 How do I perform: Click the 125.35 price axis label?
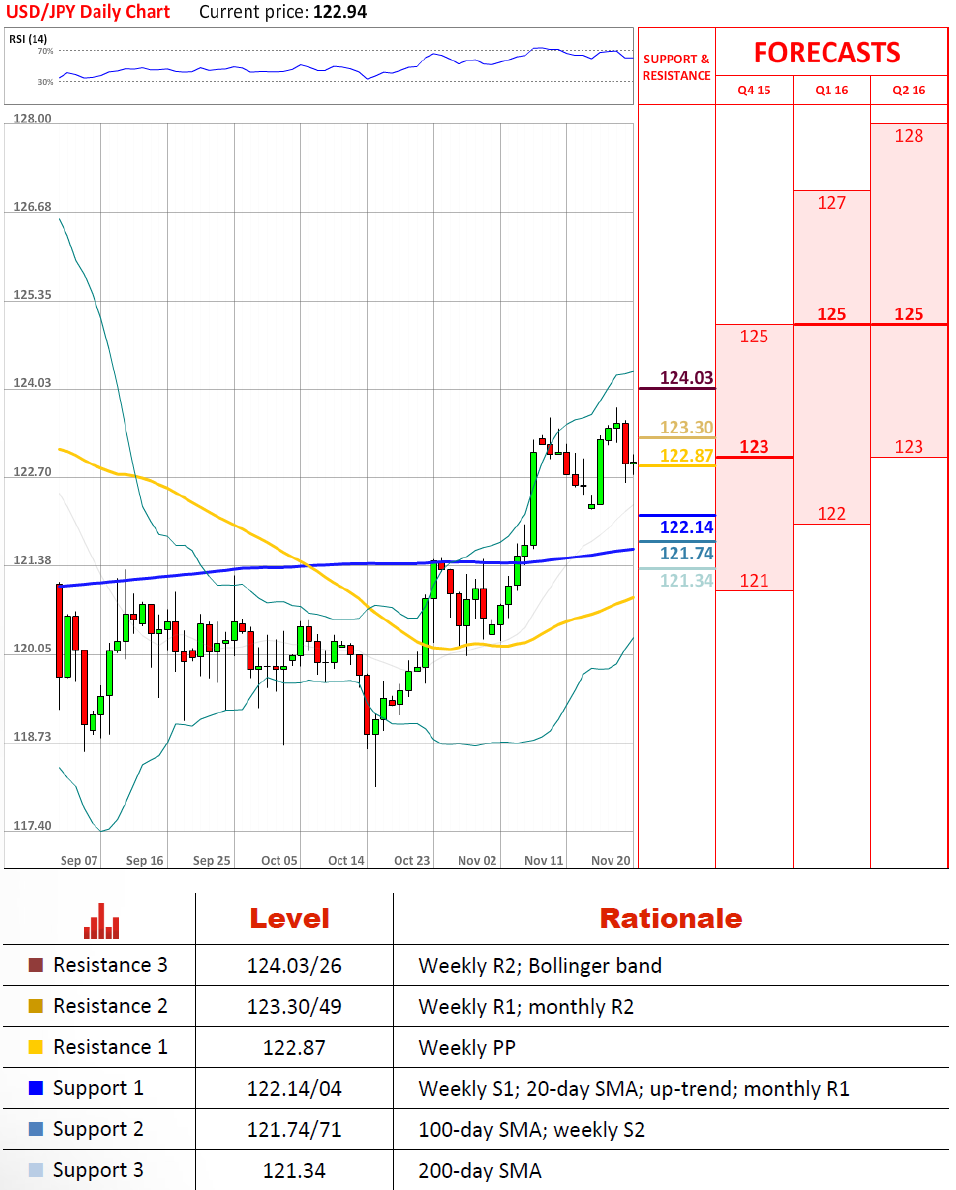33,294
